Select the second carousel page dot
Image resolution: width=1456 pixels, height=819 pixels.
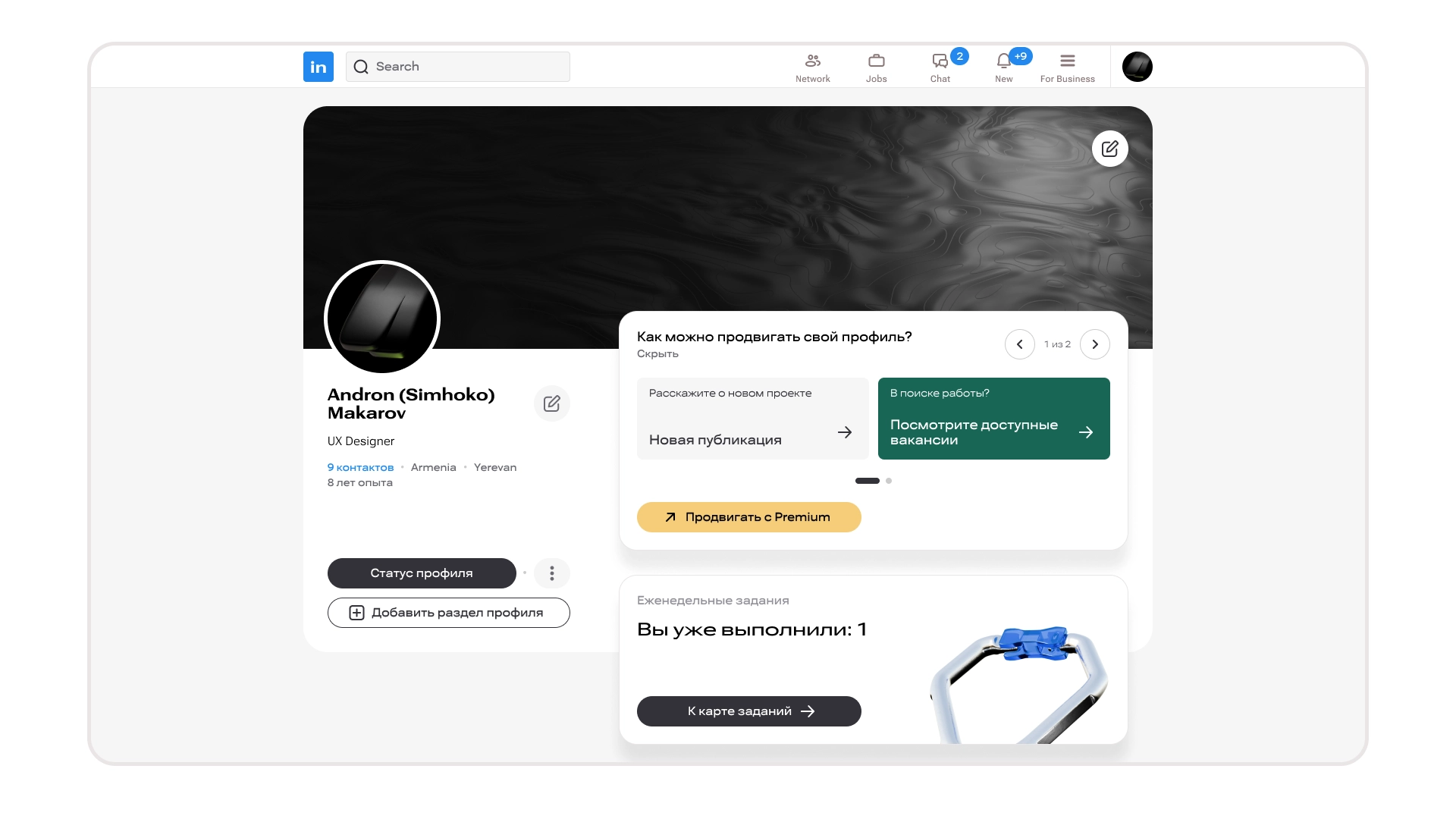coord(889,481)
